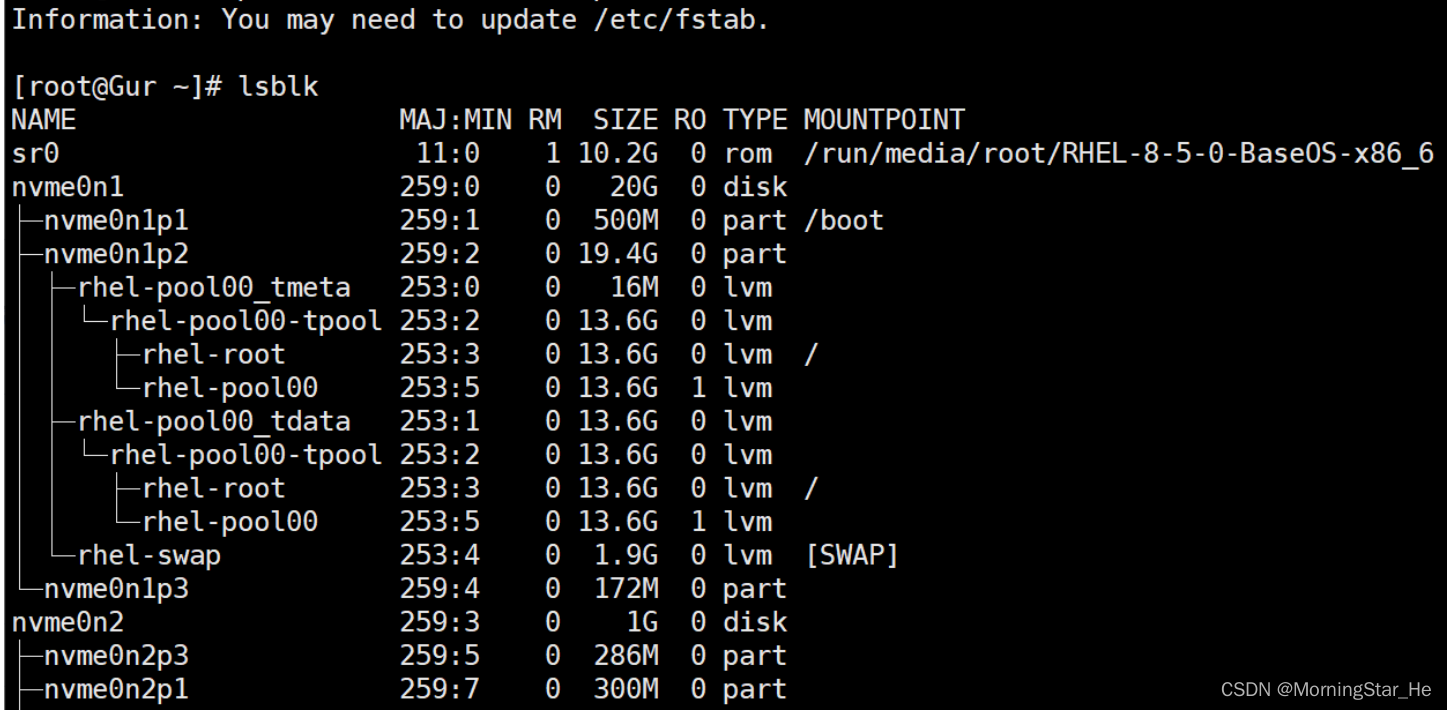The width and height of the screenshot is (1447, 710).
Task: Click the "11:0" value in the sr0 row
Action: (x=447, y=154)
